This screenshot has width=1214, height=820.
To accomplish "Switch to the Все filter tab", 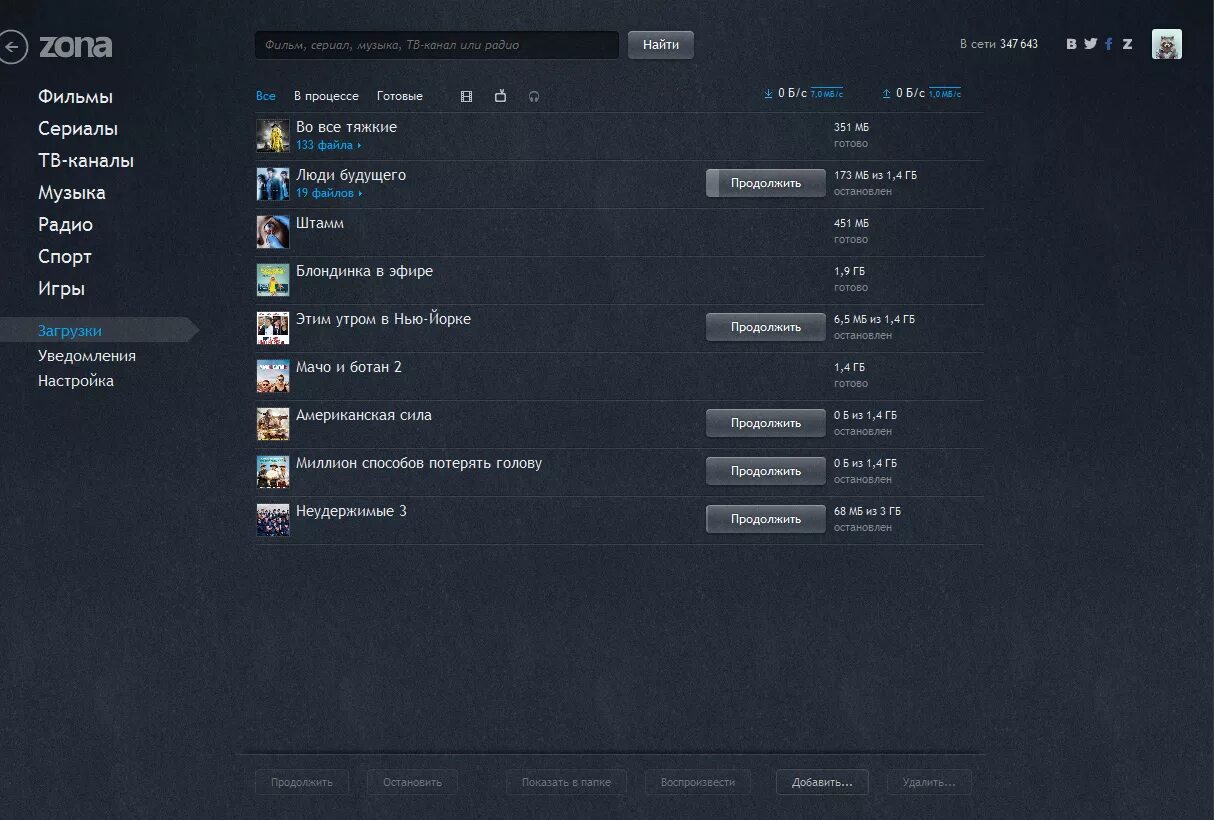I will [x=266, y=96].
